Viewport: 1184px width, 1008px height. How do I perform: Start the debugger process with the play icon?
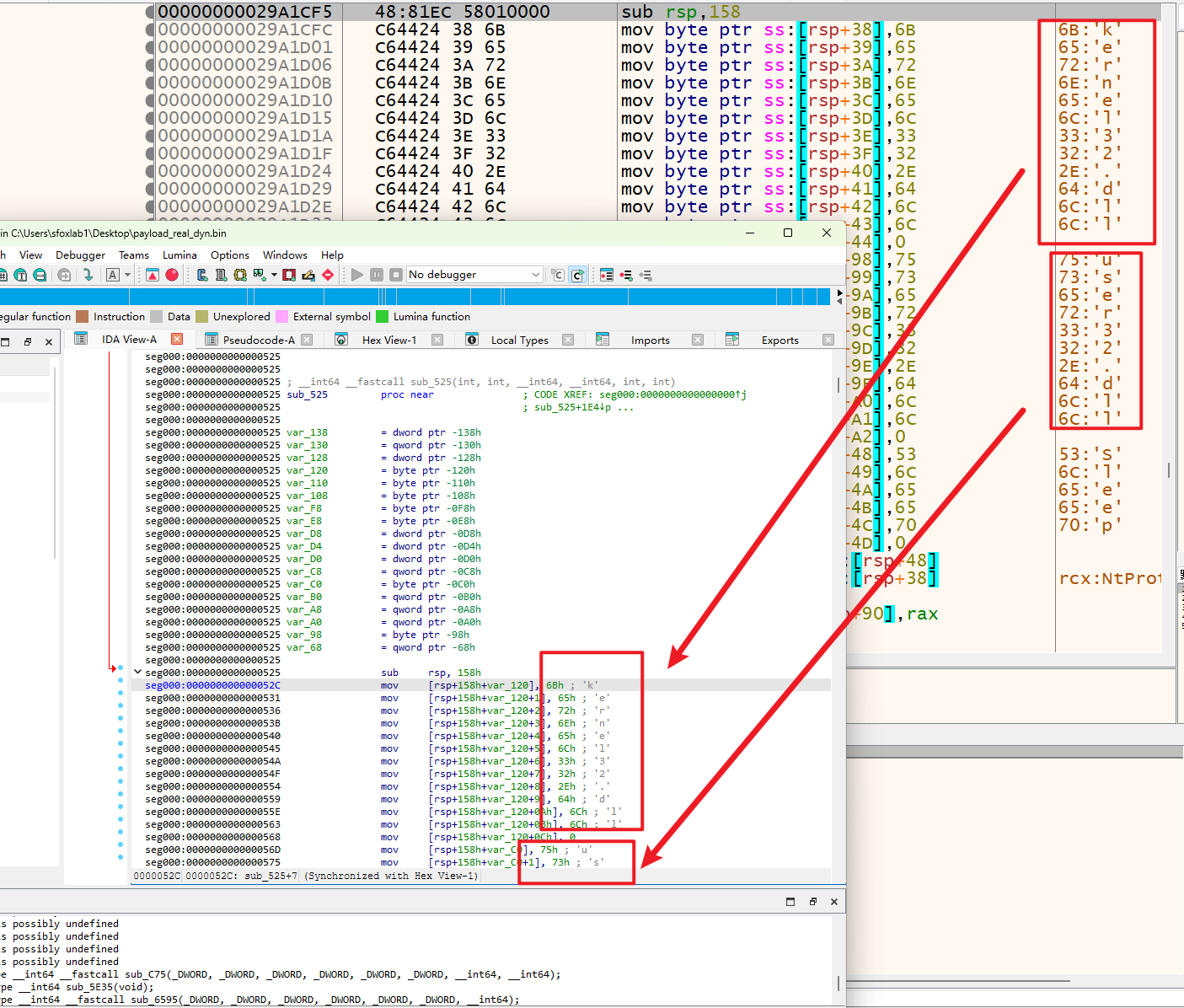pos(357,275)
